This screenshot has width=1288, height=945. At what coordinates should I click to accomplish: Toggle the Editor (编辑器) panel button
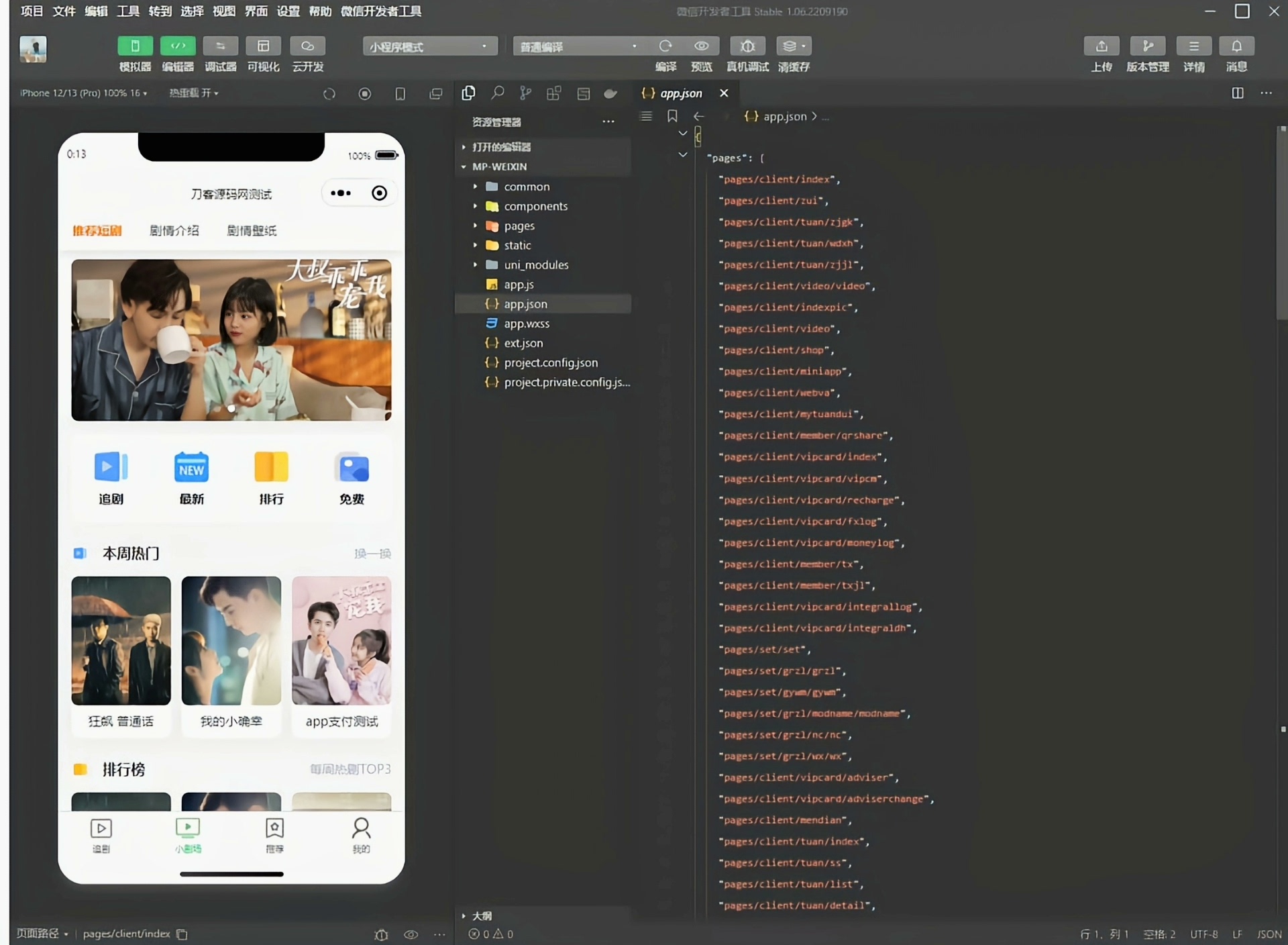point(178,46)
